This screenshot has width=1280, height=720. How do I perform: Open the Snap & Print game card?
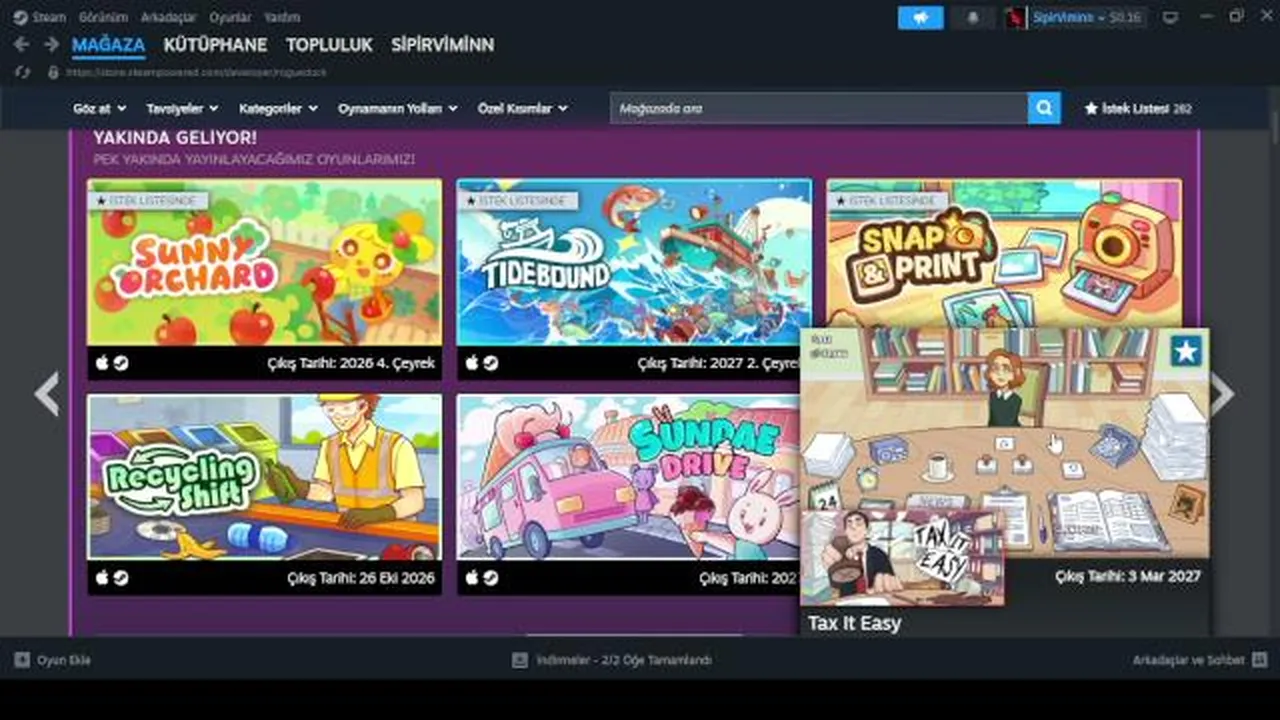tap(1004, 254)
